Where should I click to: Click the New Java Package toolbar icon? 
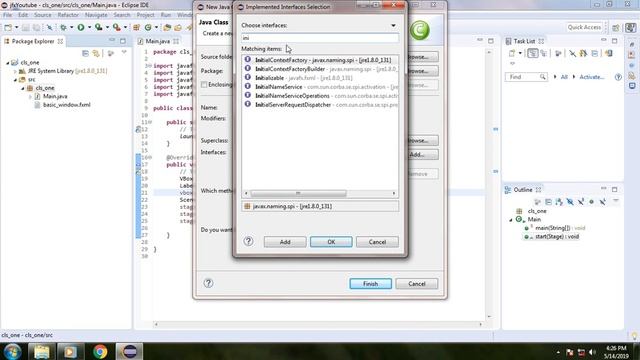tap(137, 27)
